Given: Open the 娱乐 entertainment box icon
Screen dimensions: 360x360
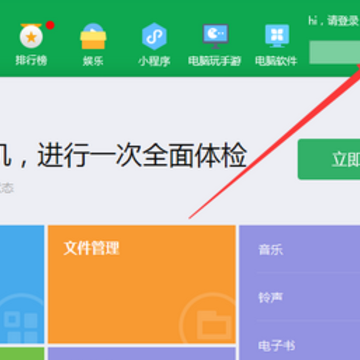Looking at the screenshot, I should click(93, 36).
